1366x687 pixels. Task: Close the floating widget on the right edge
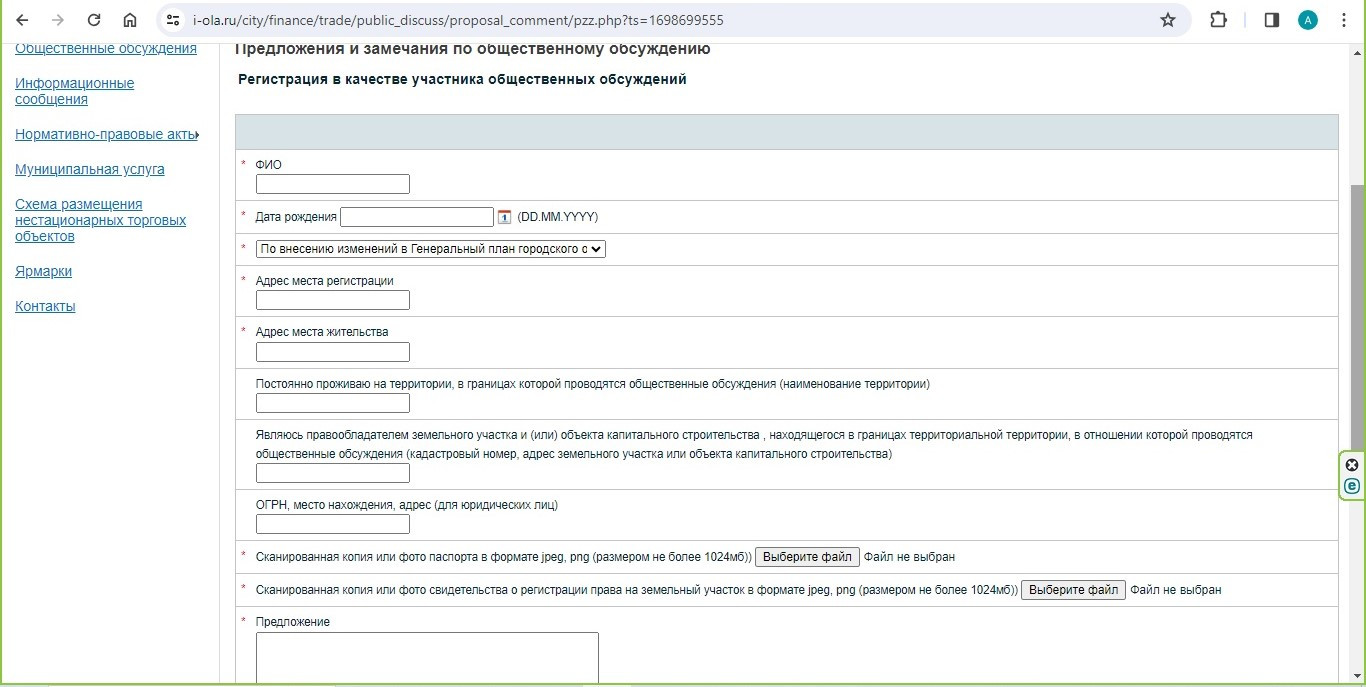click(1352, 465)
